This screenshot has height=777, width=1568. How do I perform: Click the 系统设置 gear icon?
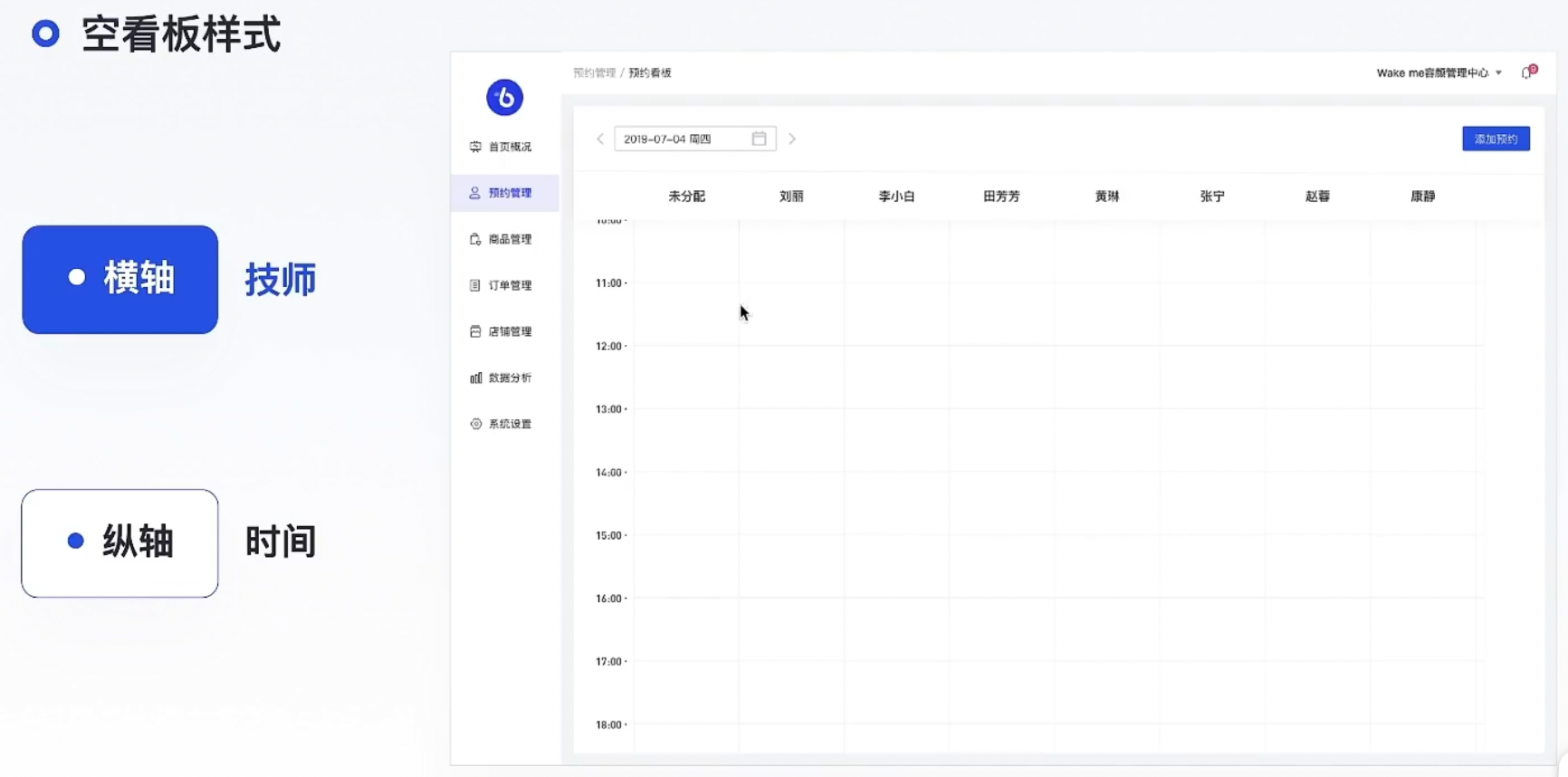coord(475,424)
